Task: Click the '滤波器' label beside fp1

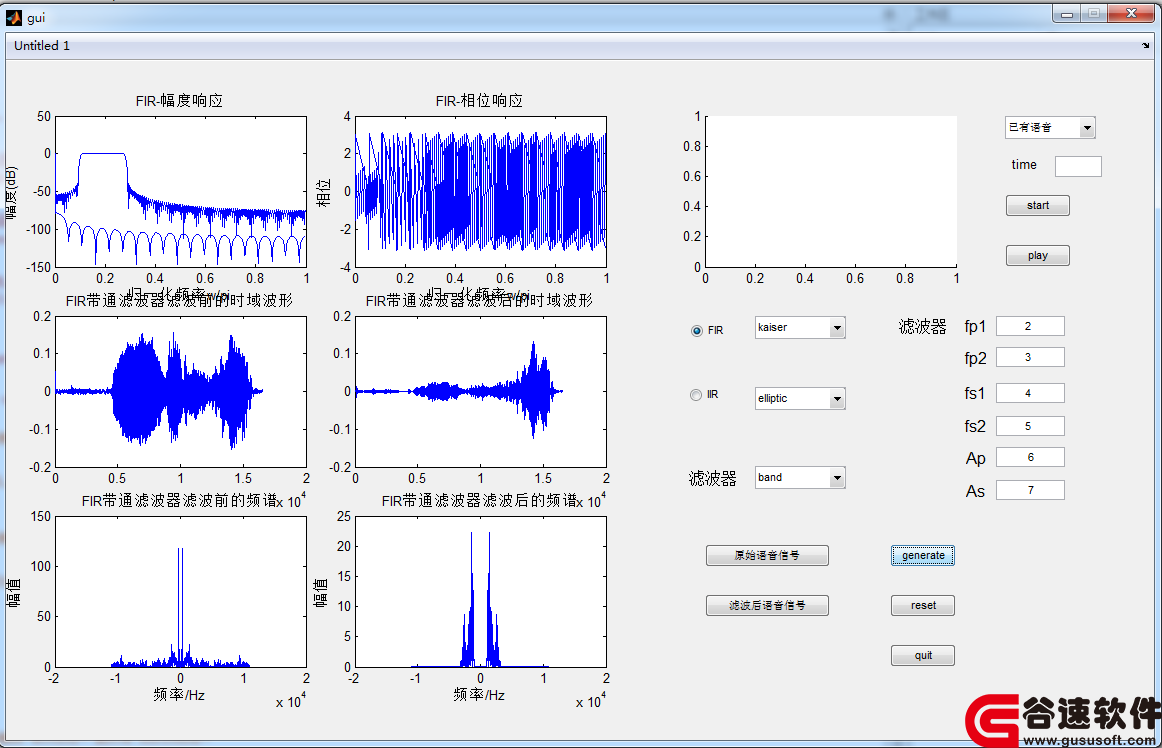Action: click(x=923, y=327)
